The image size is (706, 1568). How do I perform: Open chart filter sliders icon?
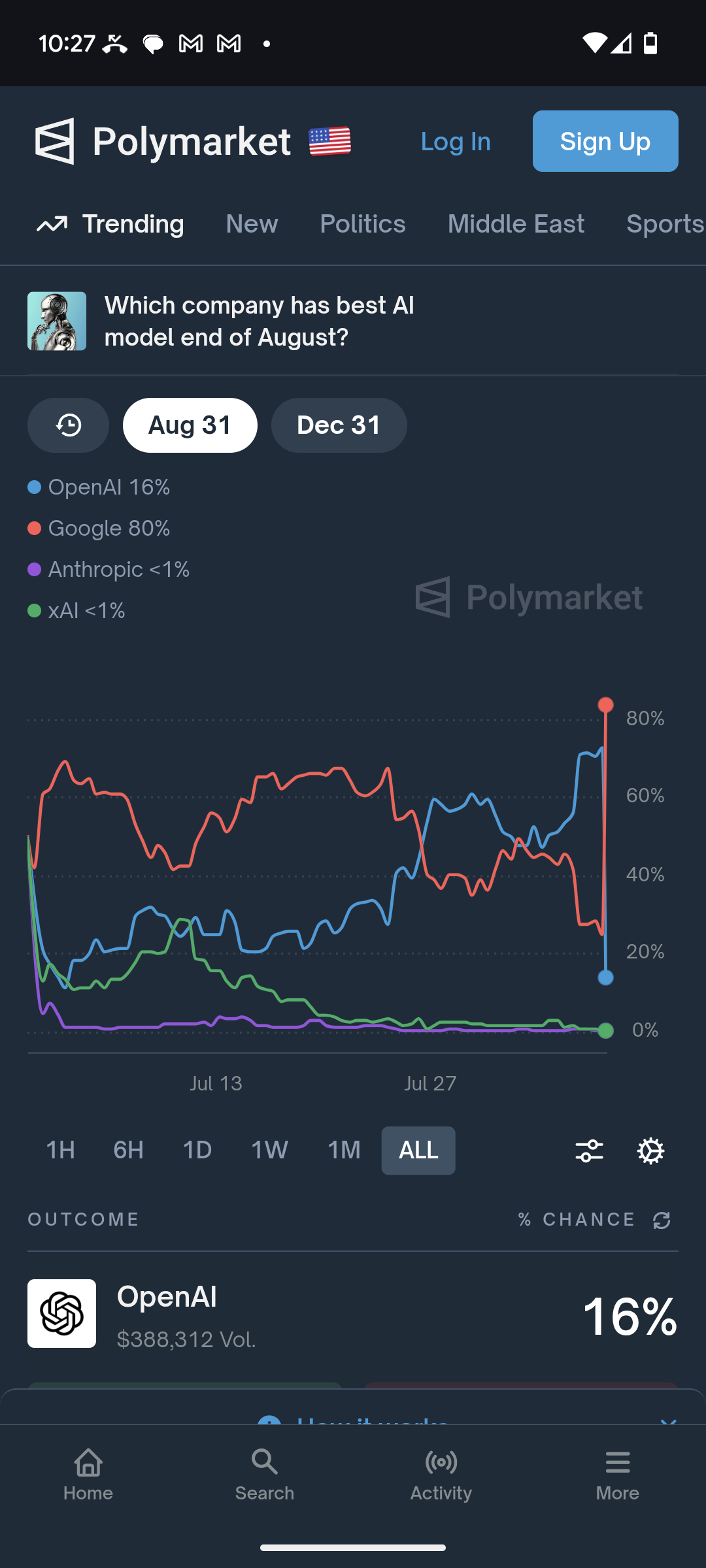[589, 1151]
